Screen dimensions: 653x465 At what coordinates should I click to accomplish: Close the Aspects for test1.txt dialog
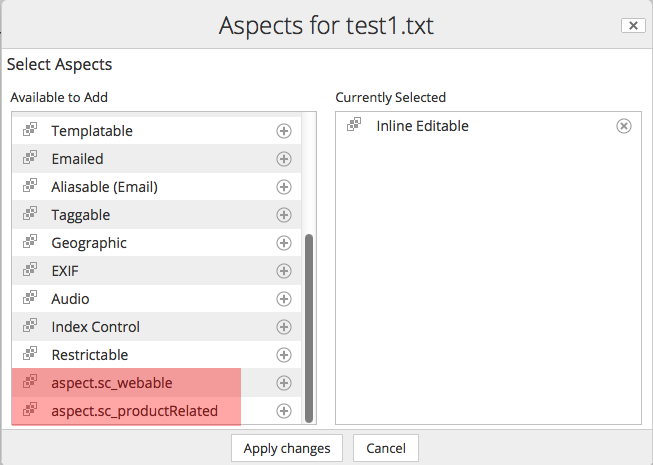coord(631,25)
